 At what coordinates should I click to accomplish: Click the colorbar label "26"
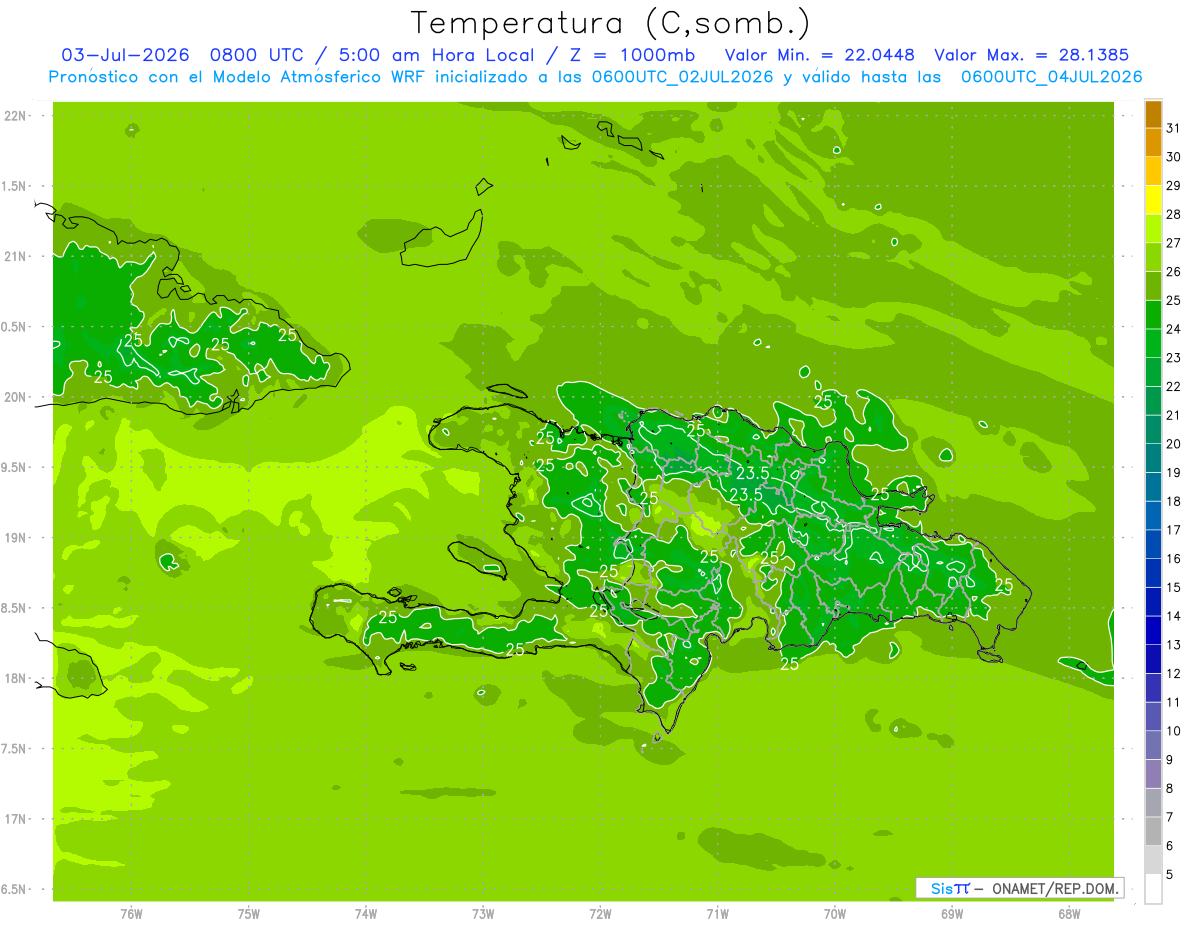tap(1173, 272)
